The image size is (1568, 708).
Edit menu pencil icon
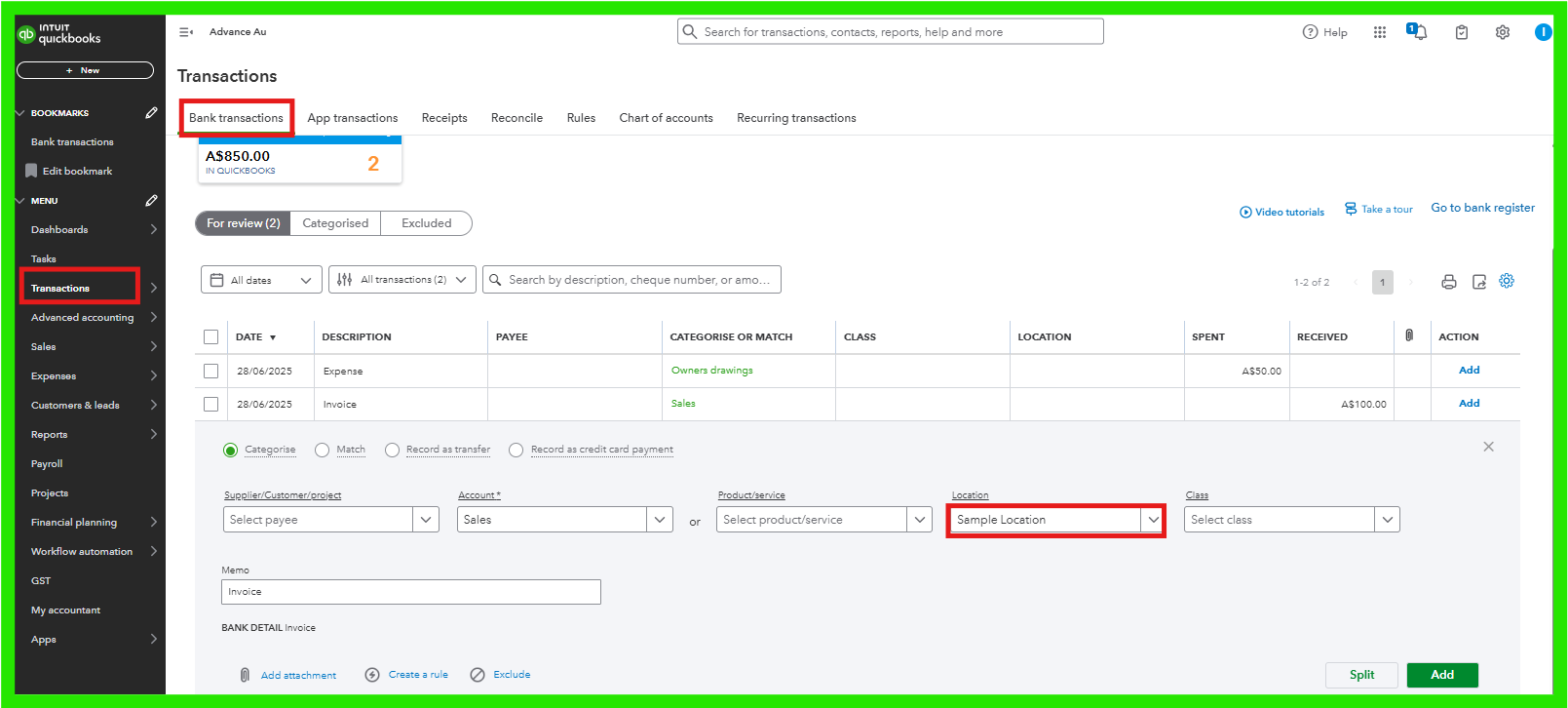pyautogui.click(x=151, y=201)
